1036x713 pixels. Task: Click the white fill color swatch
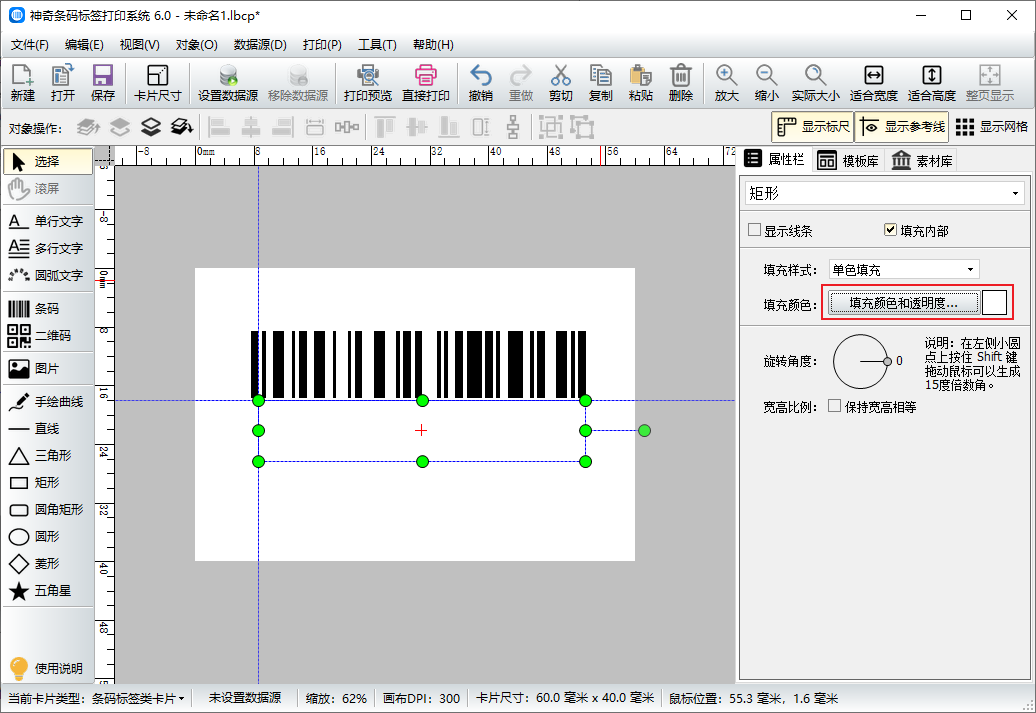[994, 303]
